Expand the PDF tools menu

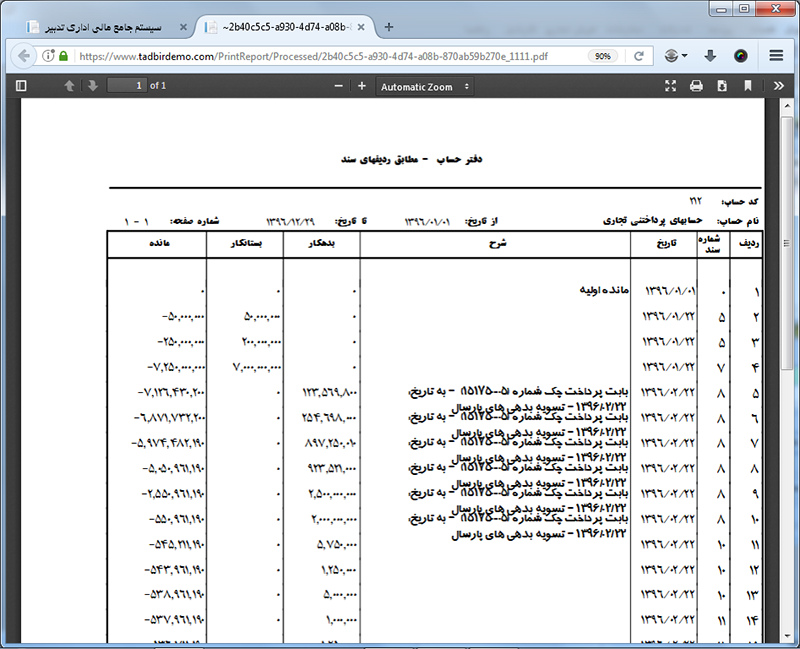779,86
